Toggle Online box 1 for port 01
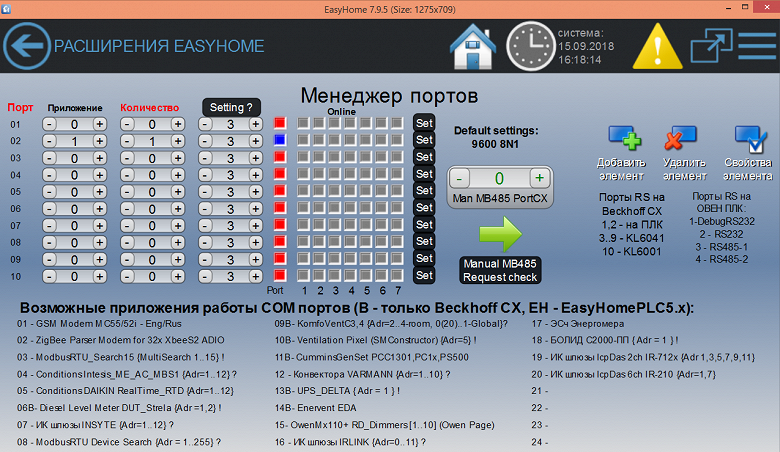 [303, 123]
